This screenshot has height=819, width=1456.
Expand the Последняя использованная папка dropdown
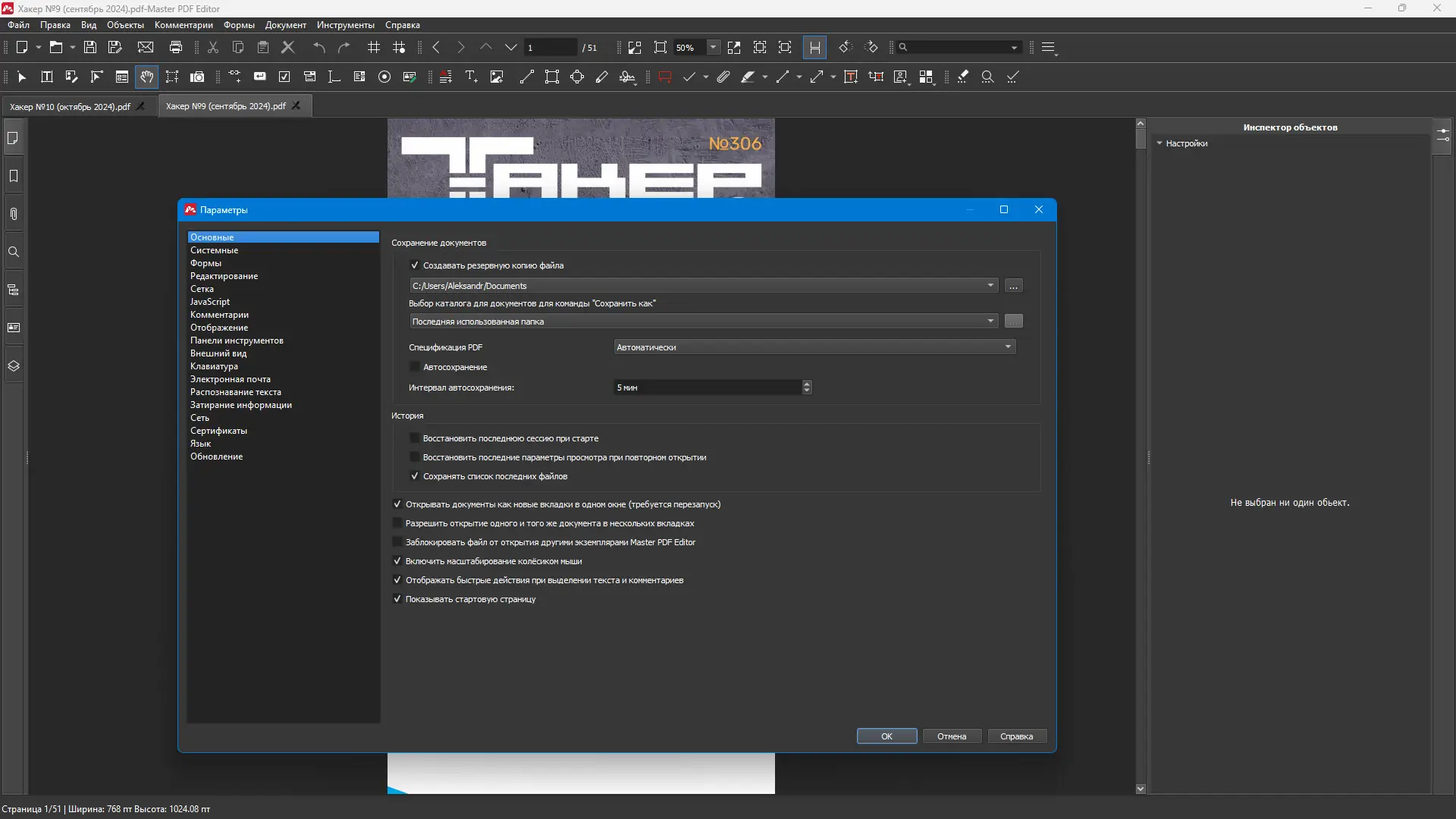click(703, 322)
